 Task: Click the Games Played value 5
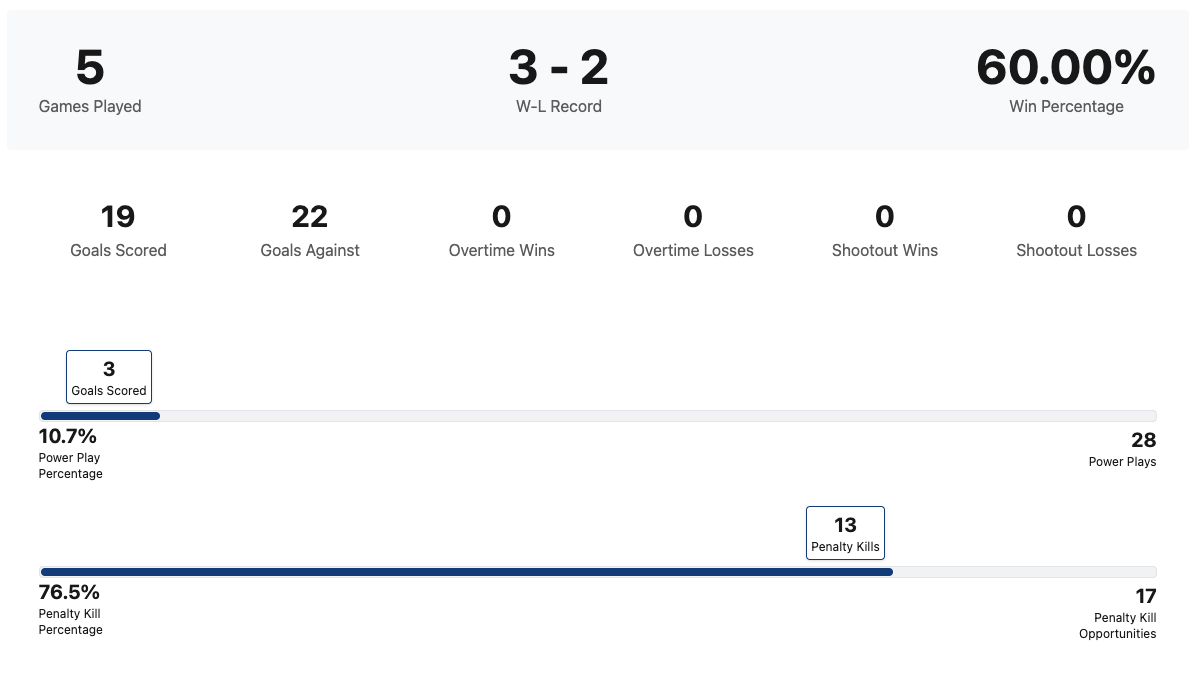(90, 68)
